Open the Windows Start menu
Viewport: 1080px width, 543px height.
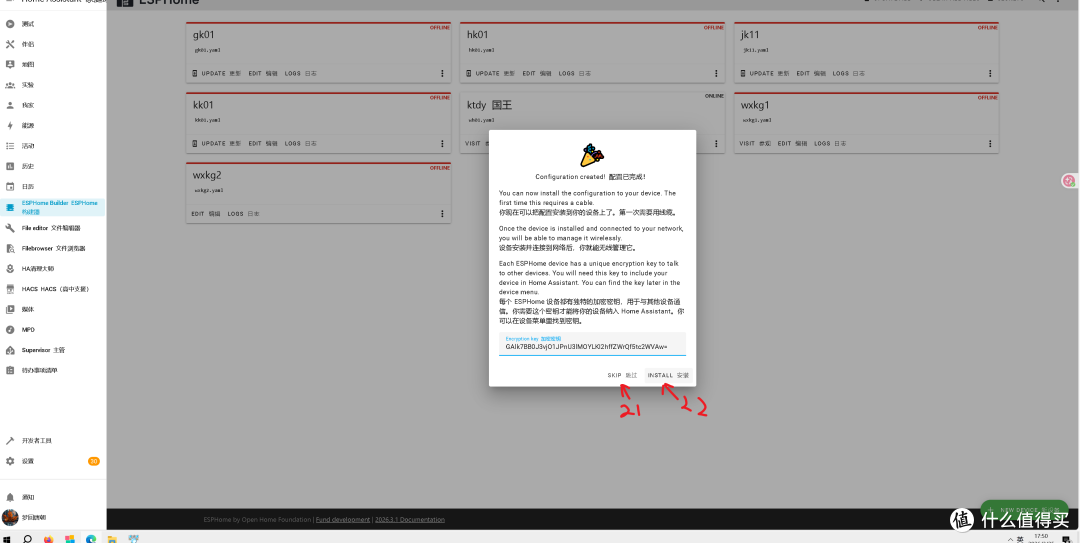[x=8, y=539]
